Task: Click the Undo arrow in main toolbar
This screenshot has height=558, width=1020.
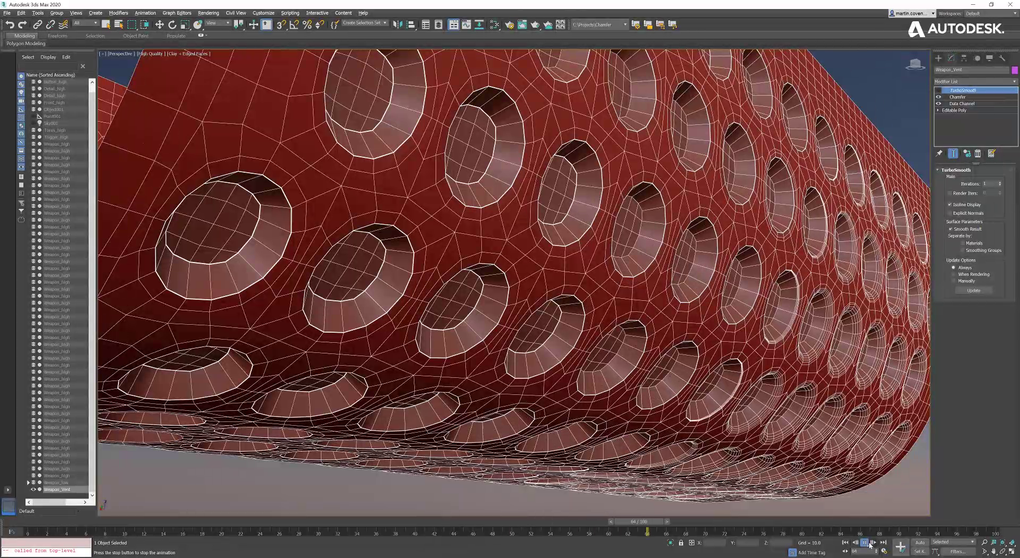Action: (10, 24)
